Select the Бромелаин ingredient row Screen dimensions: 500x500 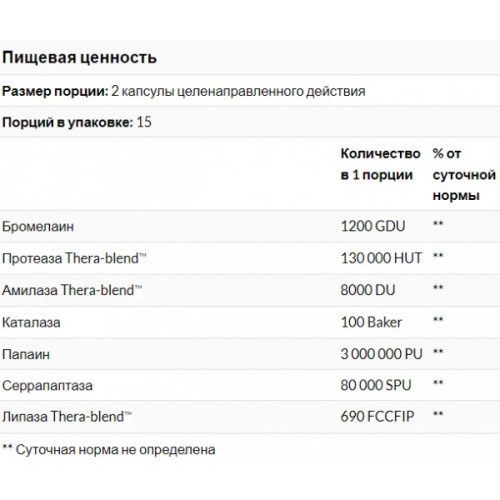[x=250, y=226]
